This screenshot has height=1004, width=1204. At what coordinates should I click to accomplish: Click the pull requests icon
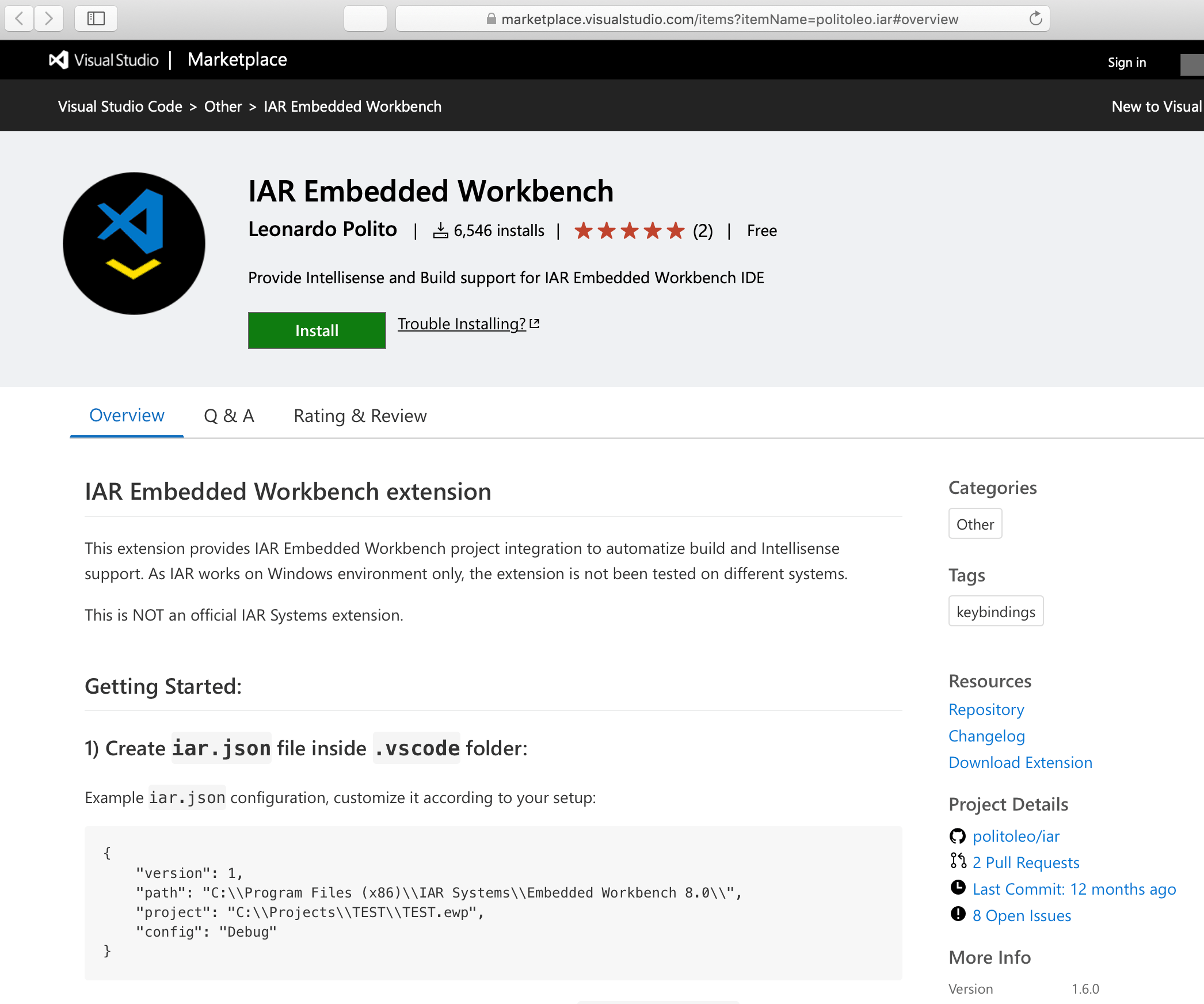coord(958,861)
